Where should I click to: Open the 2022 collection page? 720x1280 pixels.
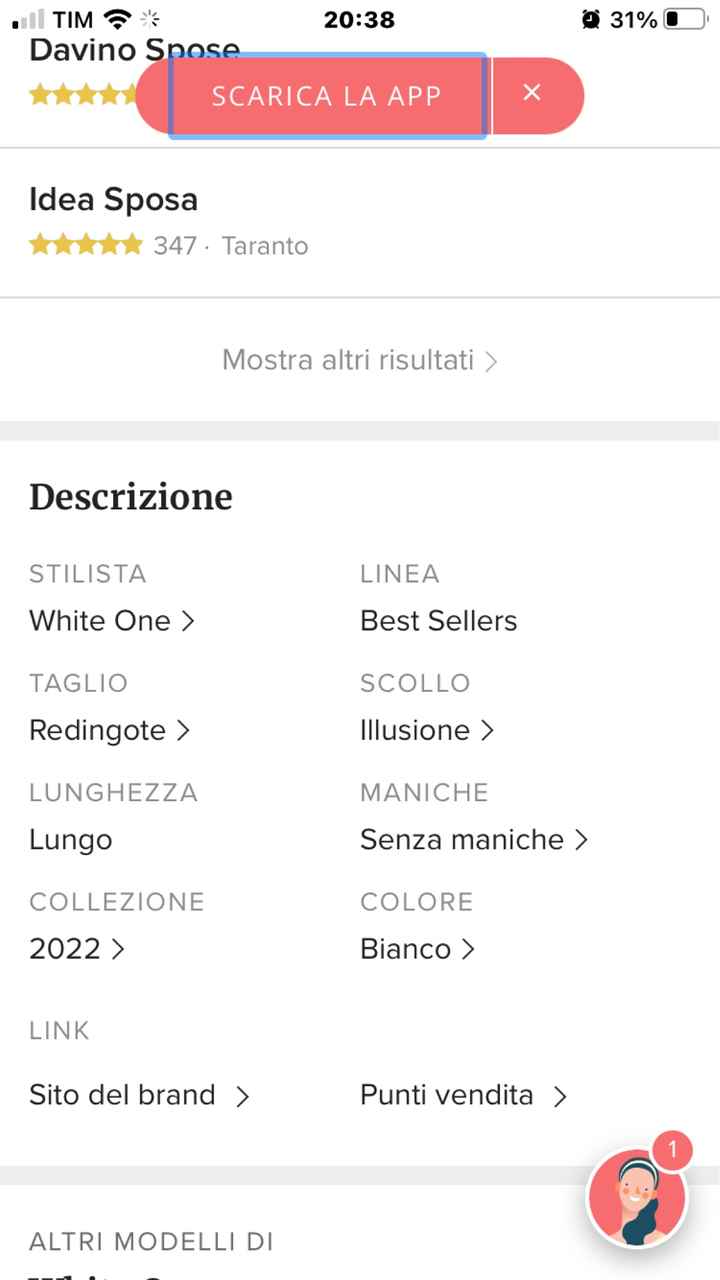(76, 948)
